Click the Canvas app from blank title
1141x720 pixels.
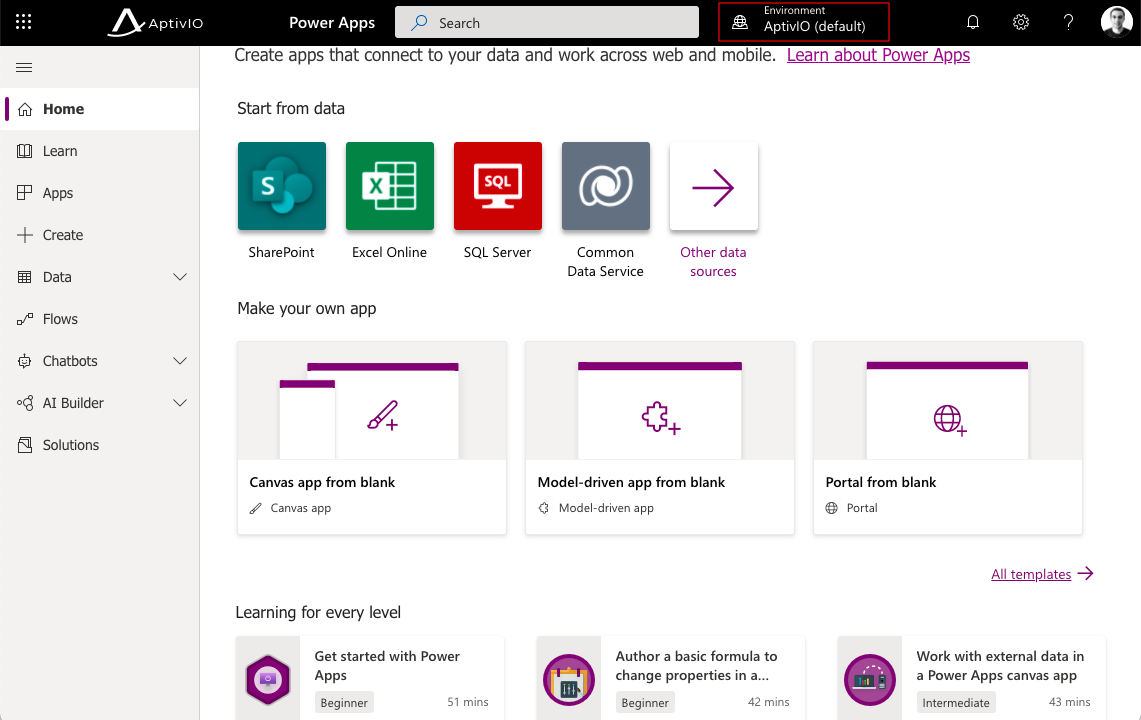click(322, 482)
